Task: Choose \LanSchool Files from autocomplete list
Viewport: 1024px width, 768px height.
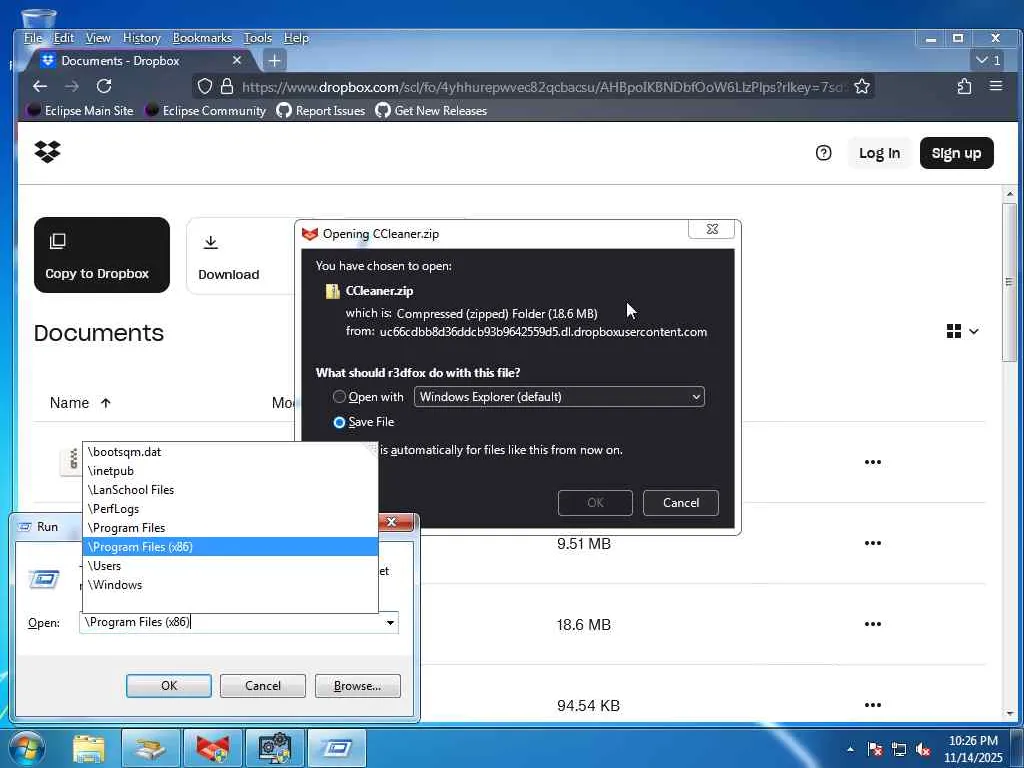Action: tap(230, 490)
